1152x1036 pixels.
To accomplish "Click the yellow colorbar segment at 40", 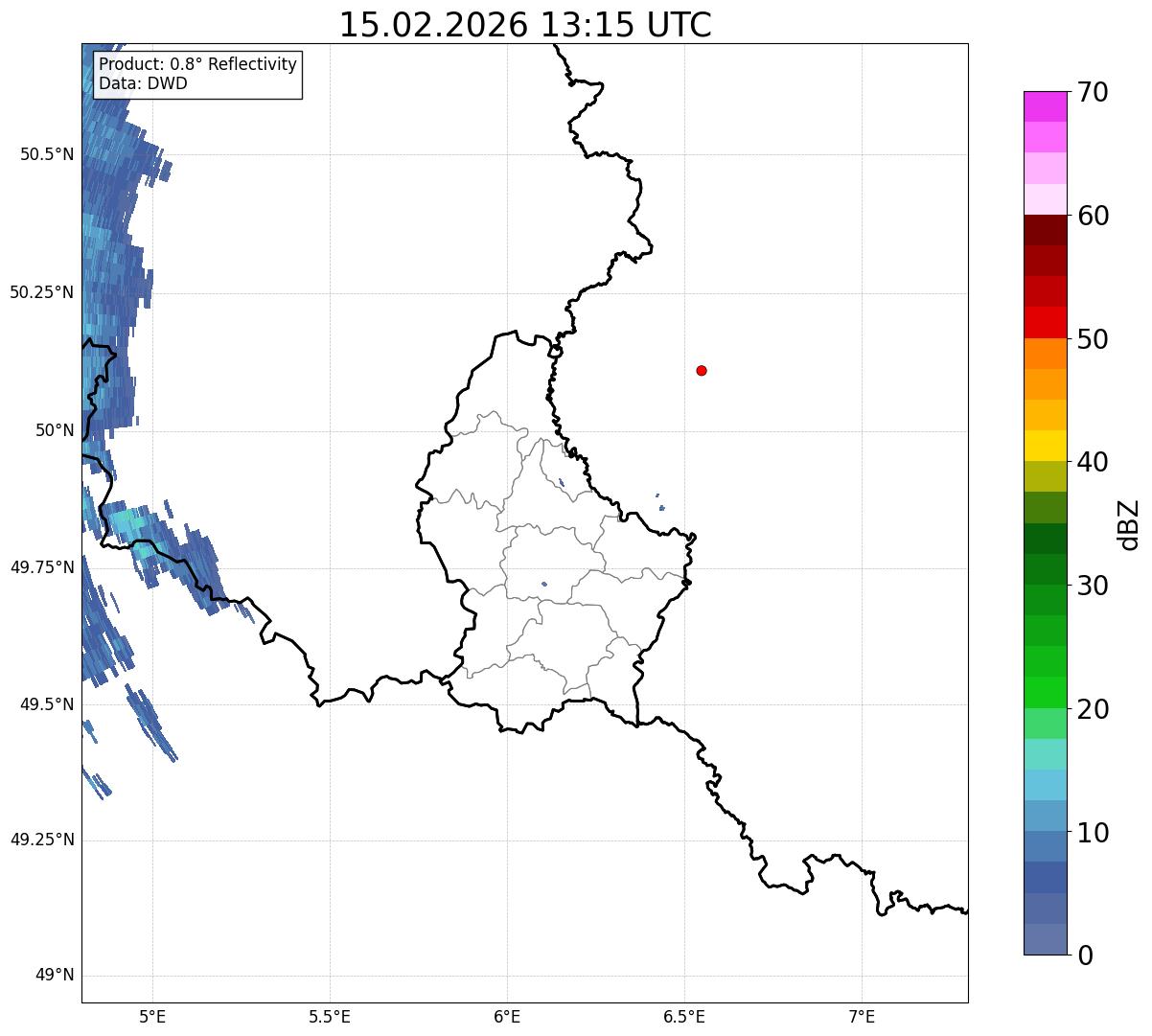I will click(1046, 446).
